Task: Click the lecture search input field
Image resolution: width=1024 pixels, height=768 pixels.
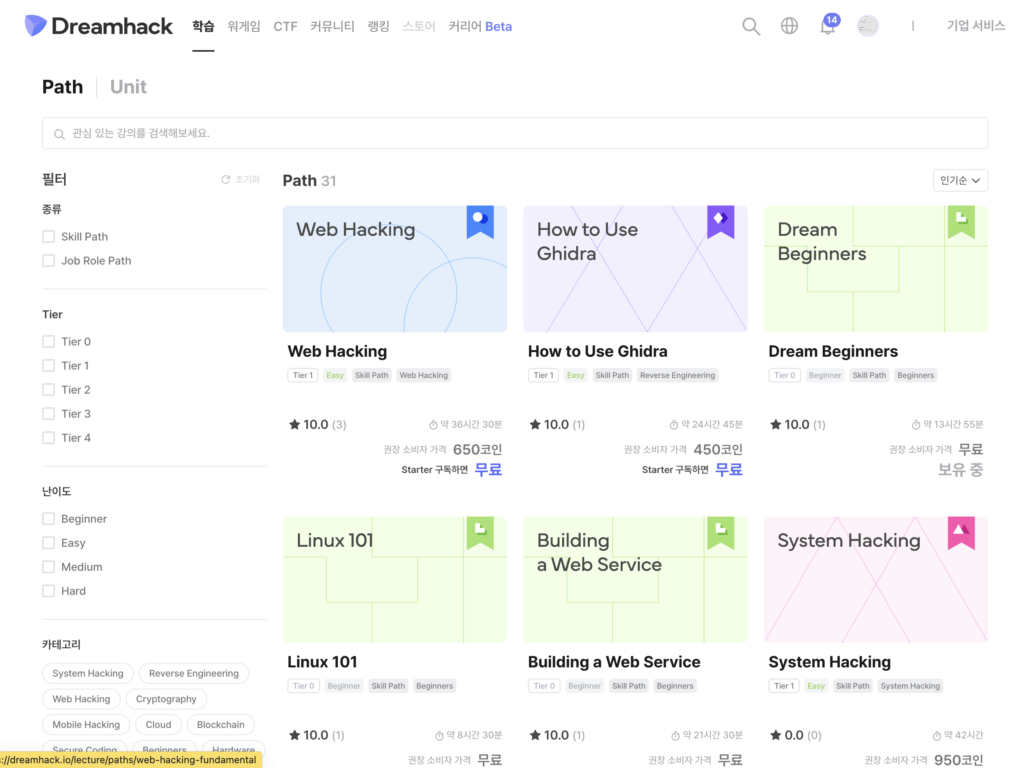Action: click(515, 133)
